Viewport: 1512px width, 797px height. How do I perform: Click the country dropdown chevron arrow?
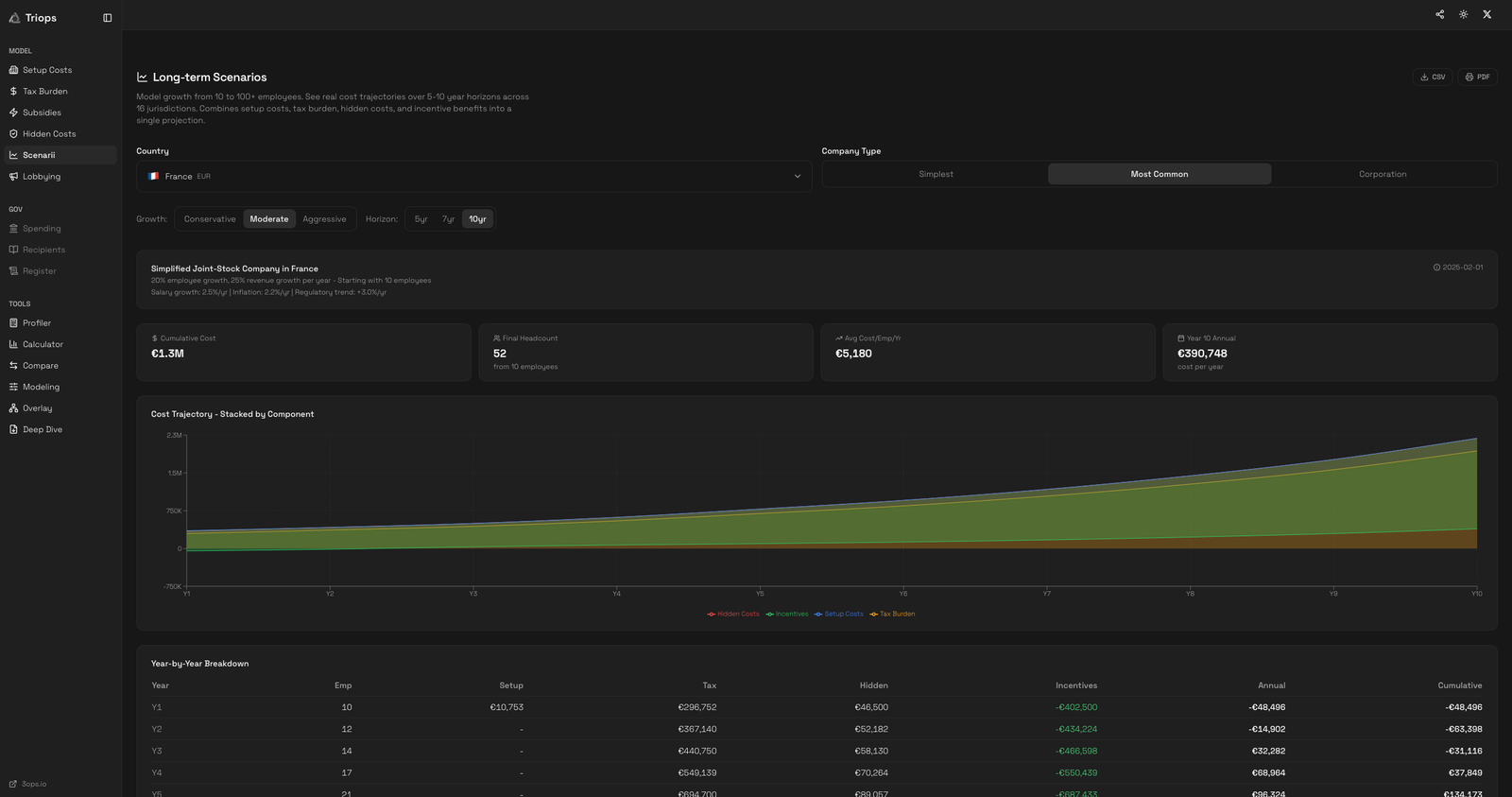797,177
